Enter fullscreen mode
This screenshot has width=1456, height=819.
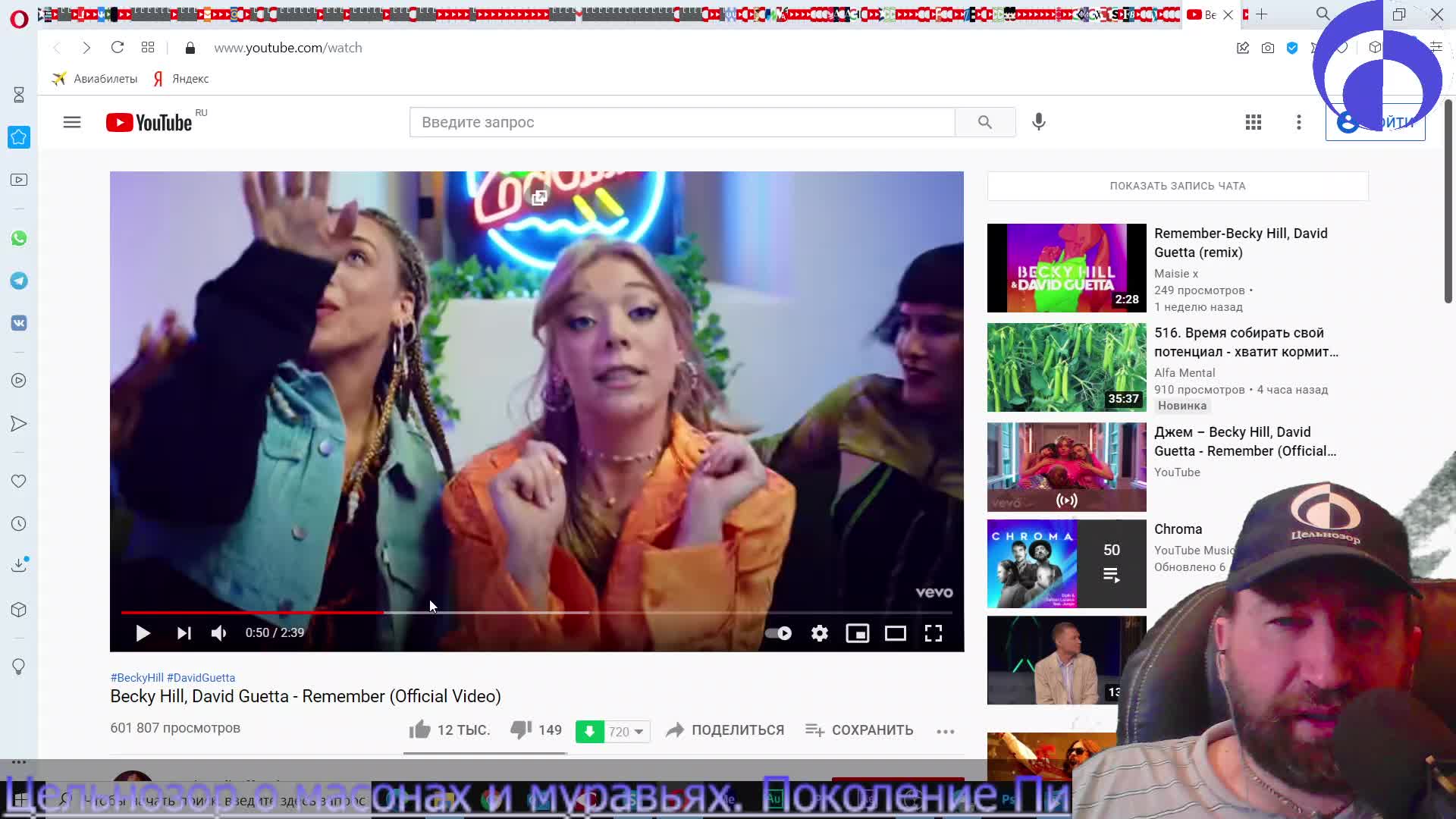pos(934,633)
